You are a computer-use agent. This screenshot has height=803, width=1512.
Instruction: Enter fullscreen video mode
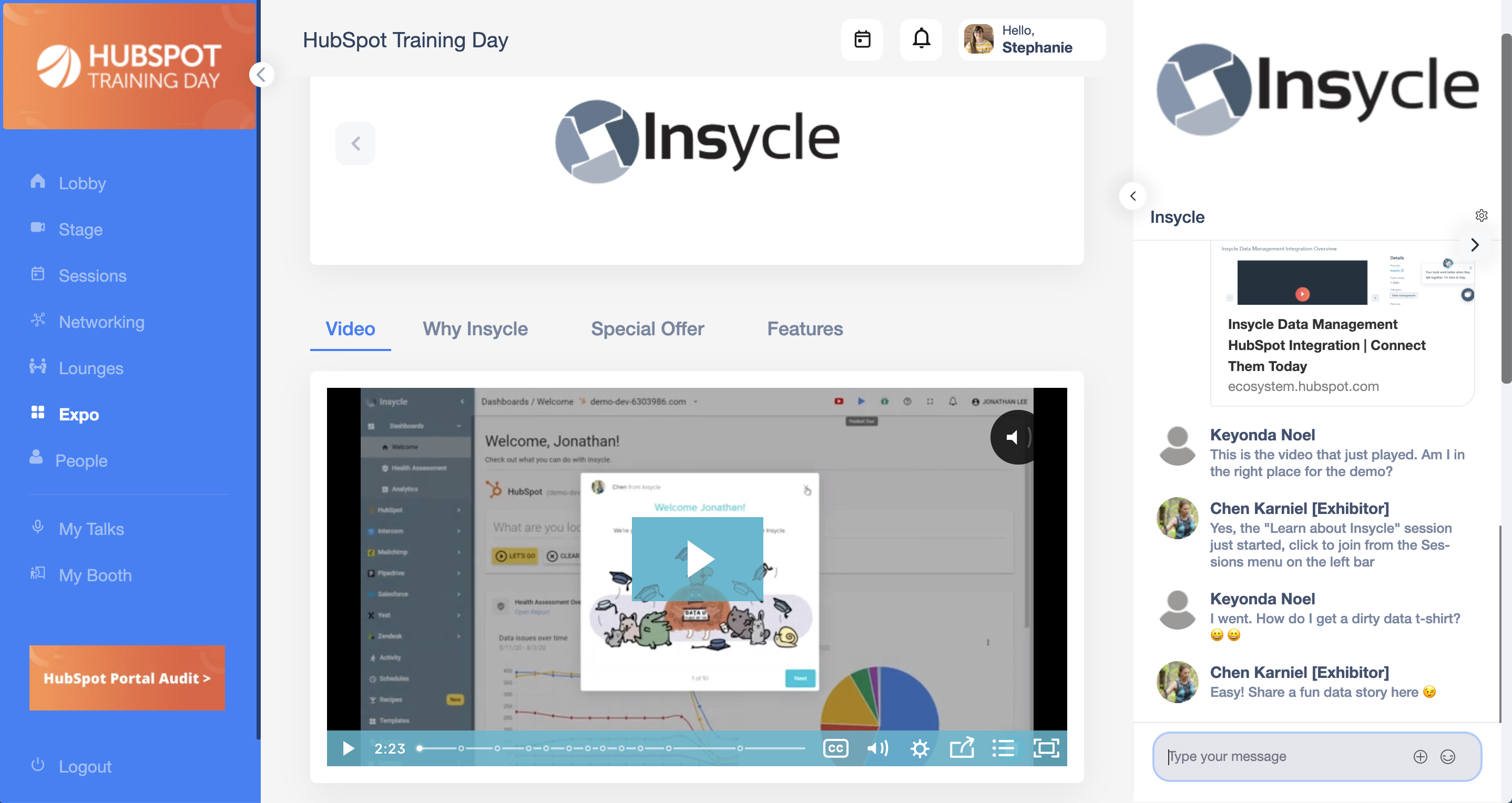pyautogui.click(x=1046, y=748)
